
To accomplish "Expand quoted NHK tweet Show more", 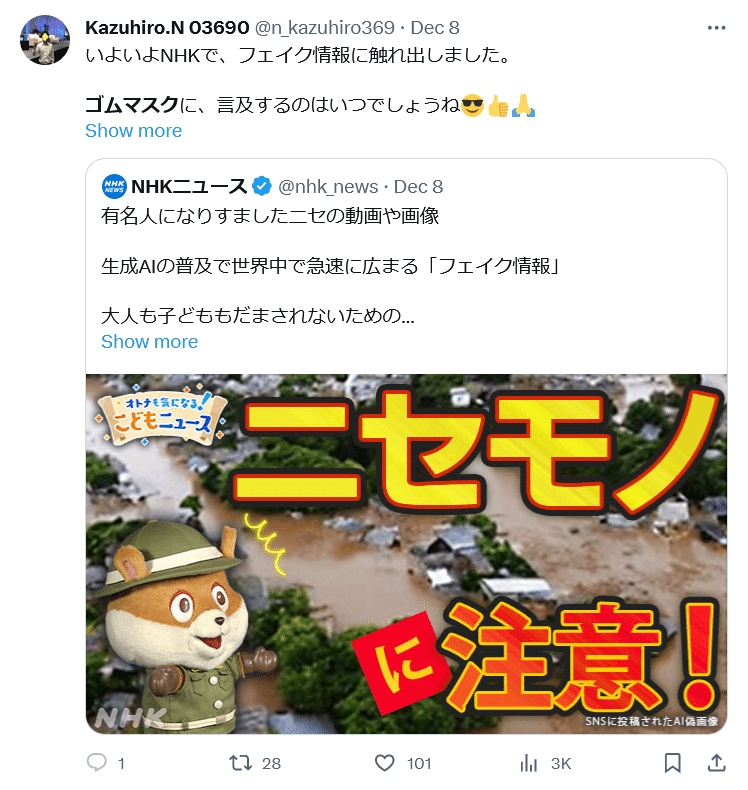I will pos(150,342).
